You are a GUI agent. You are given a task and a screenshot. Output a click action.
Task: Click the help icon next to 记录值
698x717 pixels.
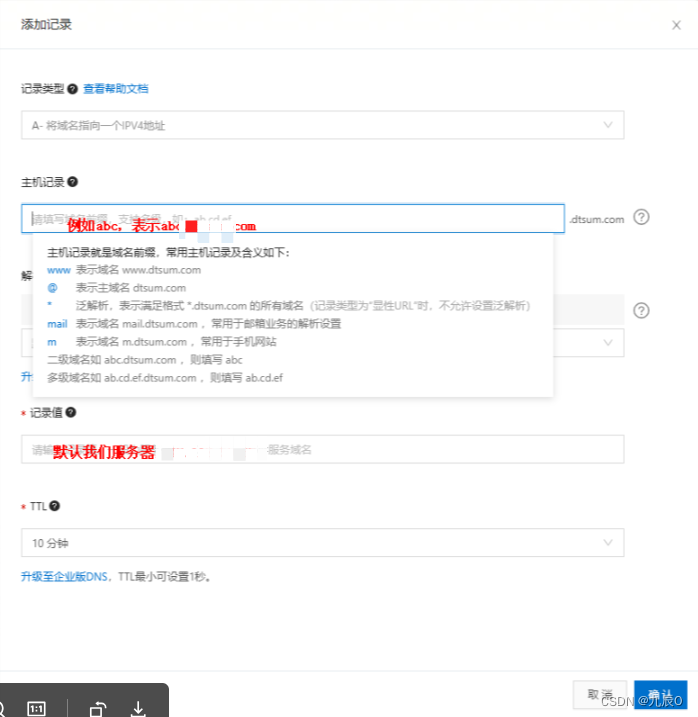click(70, 412)
